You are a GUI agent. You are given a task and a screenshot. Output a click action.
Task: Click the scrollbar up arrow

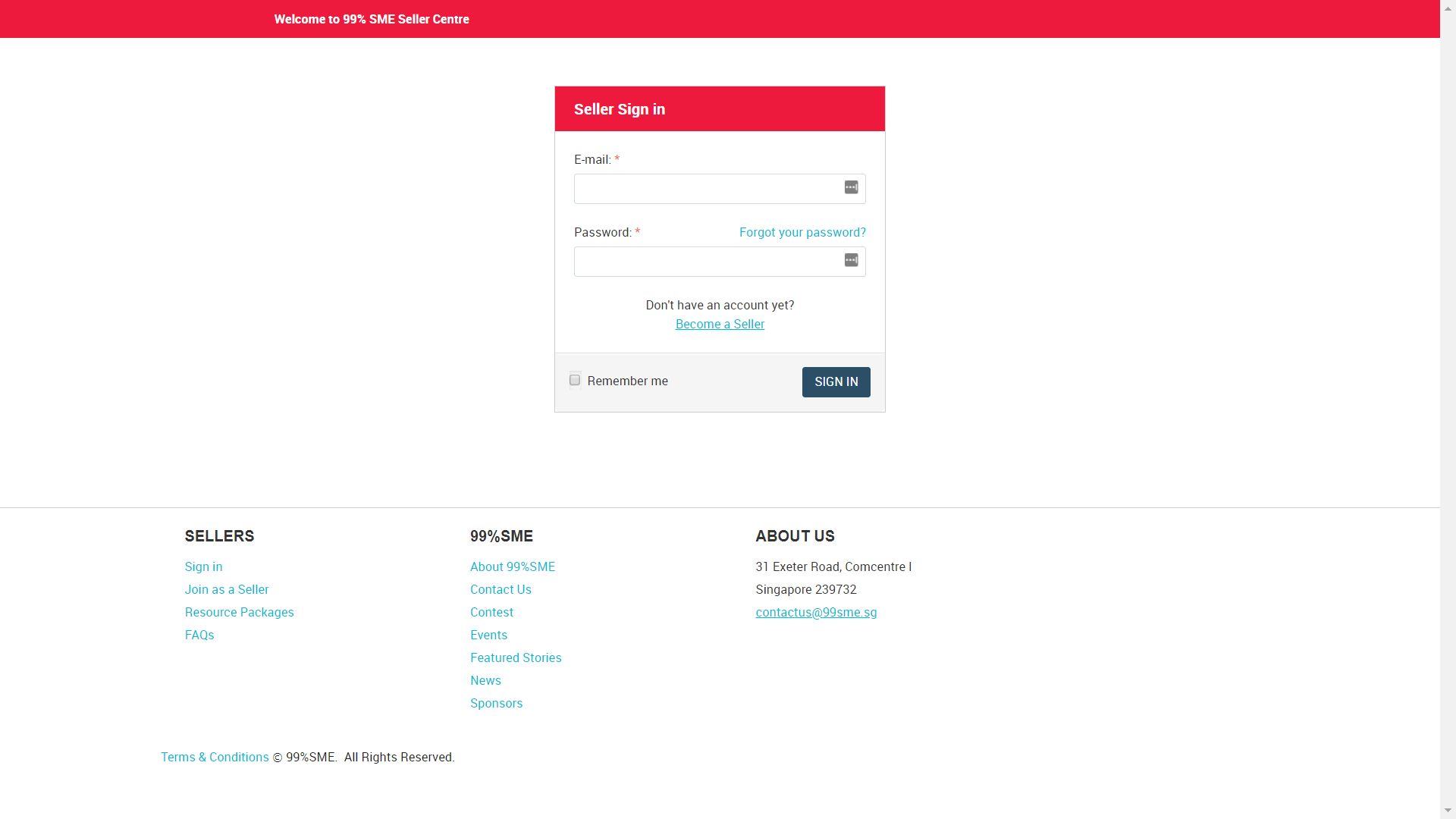(1448, 7)
